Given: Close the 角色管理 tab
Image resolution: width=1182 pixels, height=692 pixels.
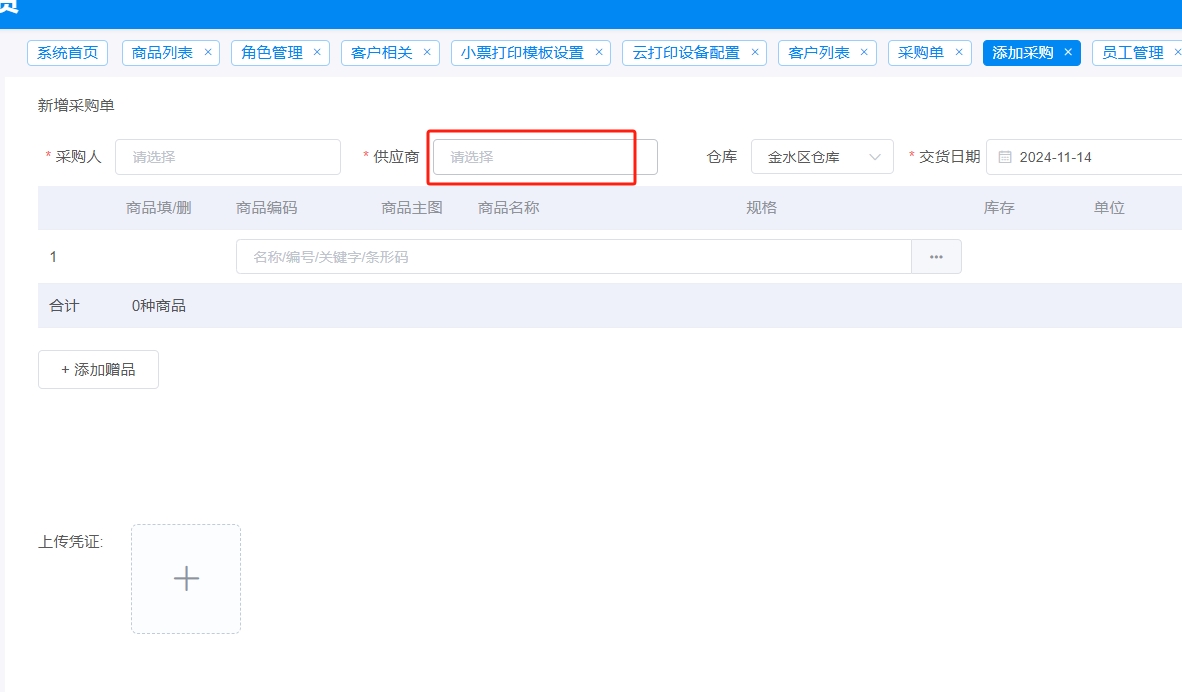Looking at the screenshot, I should (316, 52).
